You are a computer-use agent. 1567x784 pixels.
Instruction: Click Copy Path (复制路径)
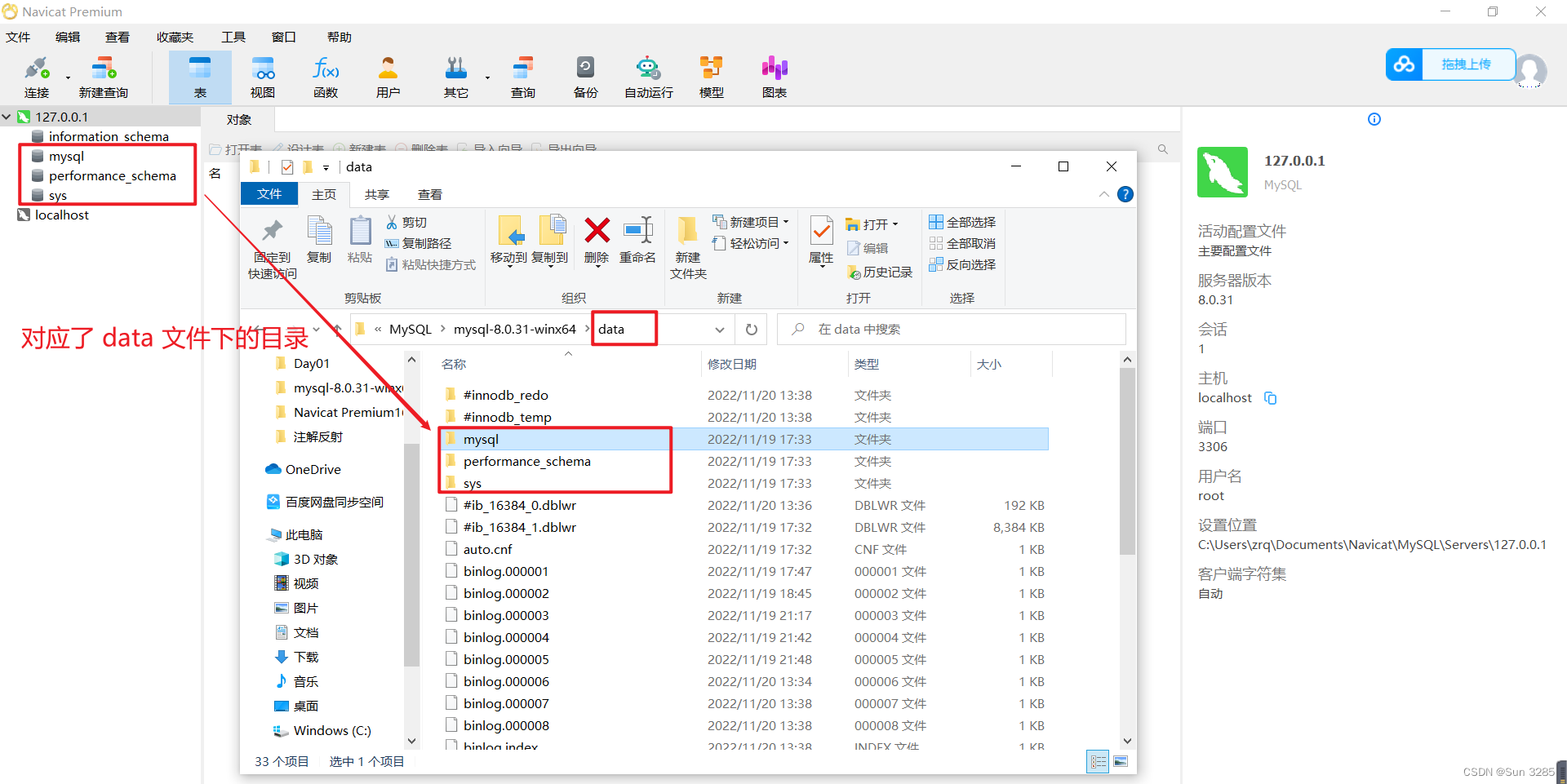(x=418, y=243)
